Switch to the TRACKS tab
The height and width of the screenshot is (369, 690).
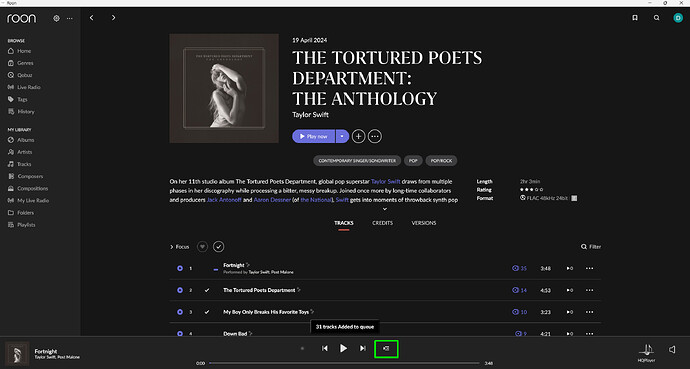pyautogui.click(x=344, y=223)
